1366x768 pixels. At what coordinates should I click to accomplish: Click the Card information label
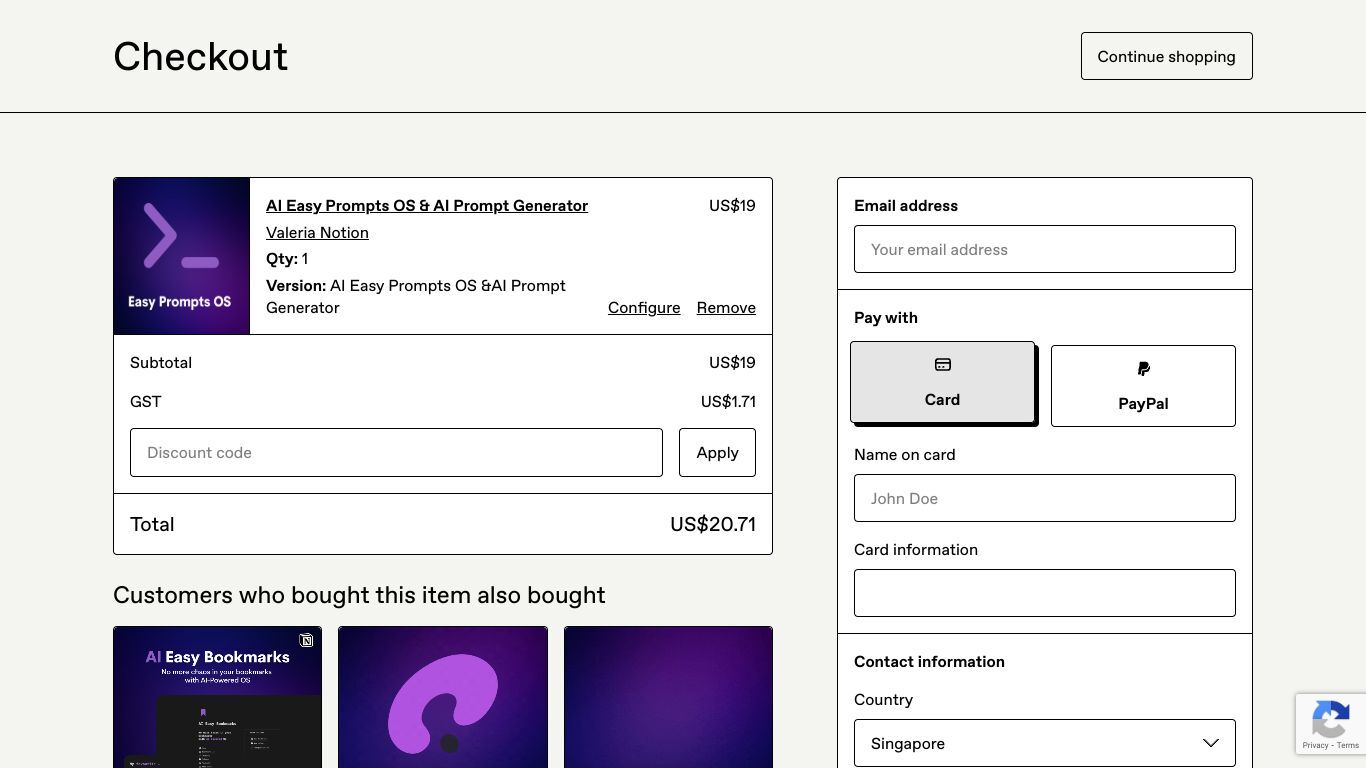coord(916,549)
